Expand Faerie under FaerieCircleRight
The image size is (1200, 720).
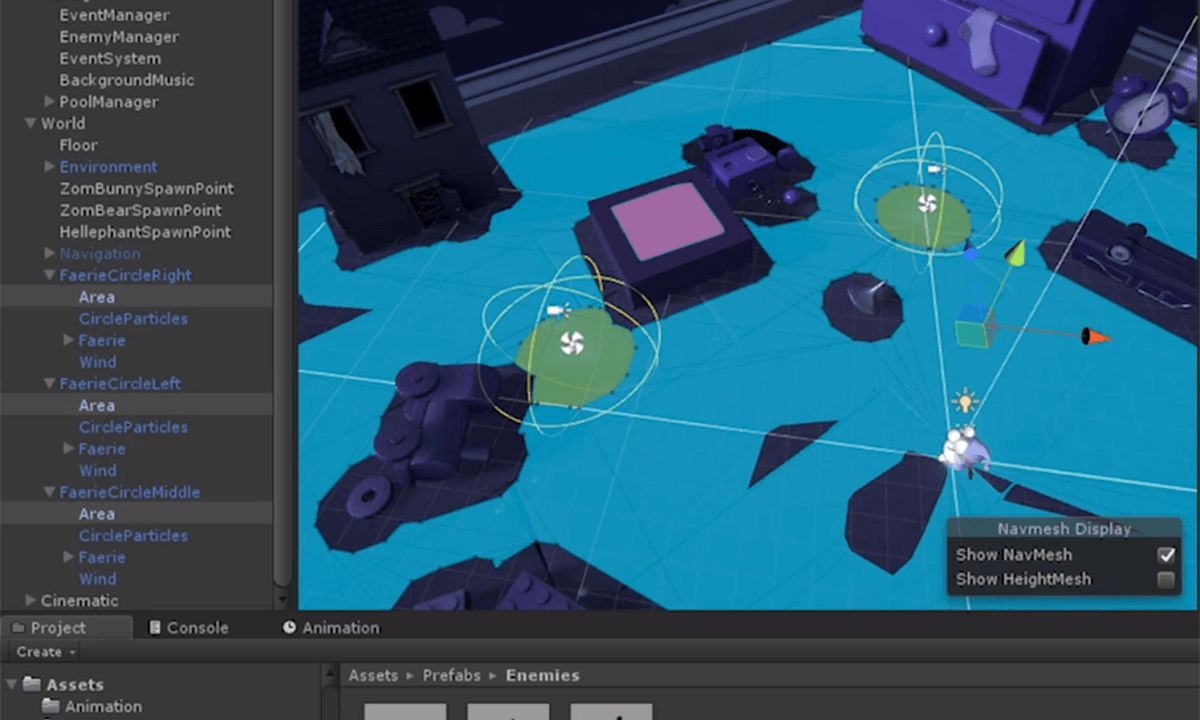point(68,340)
